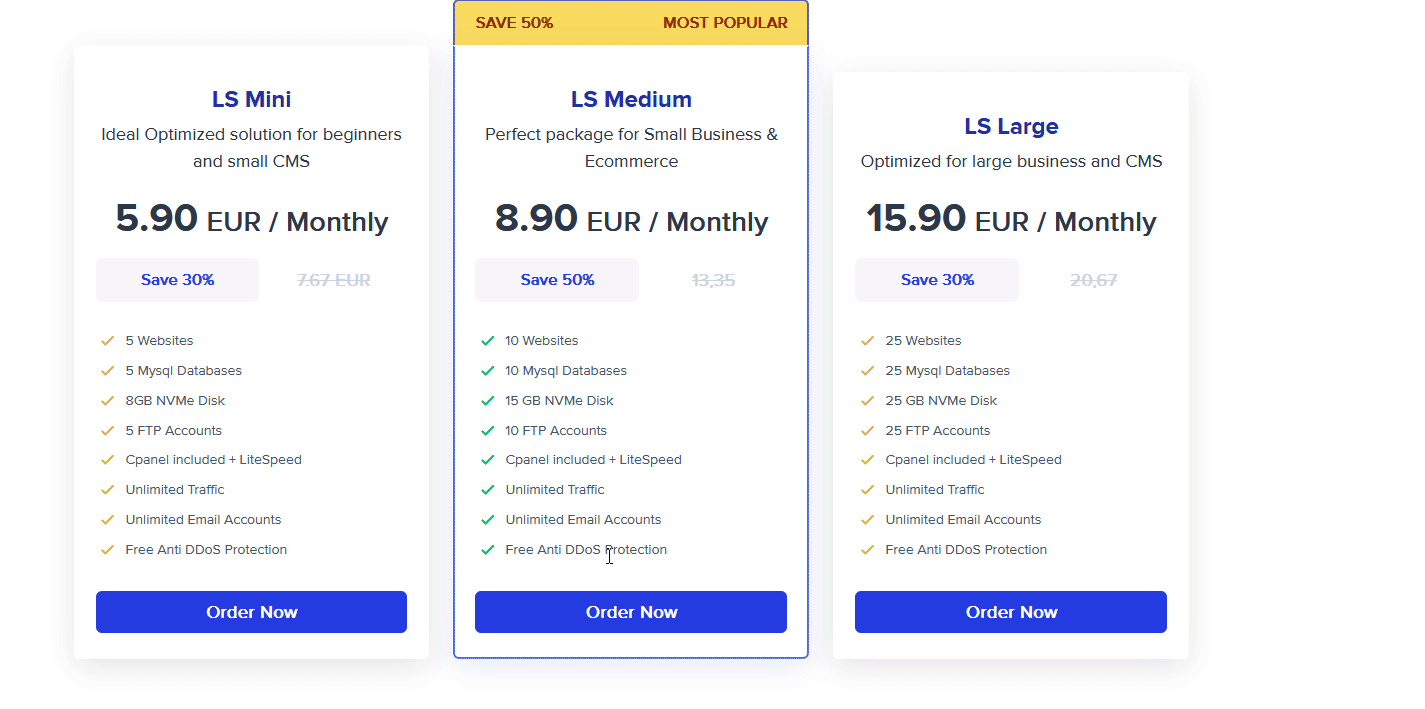The height and width of the screenshot is (709, 1425).
Task: Click green checkmark beside 15 GB NVMe Disk
Action: point(488,401)
